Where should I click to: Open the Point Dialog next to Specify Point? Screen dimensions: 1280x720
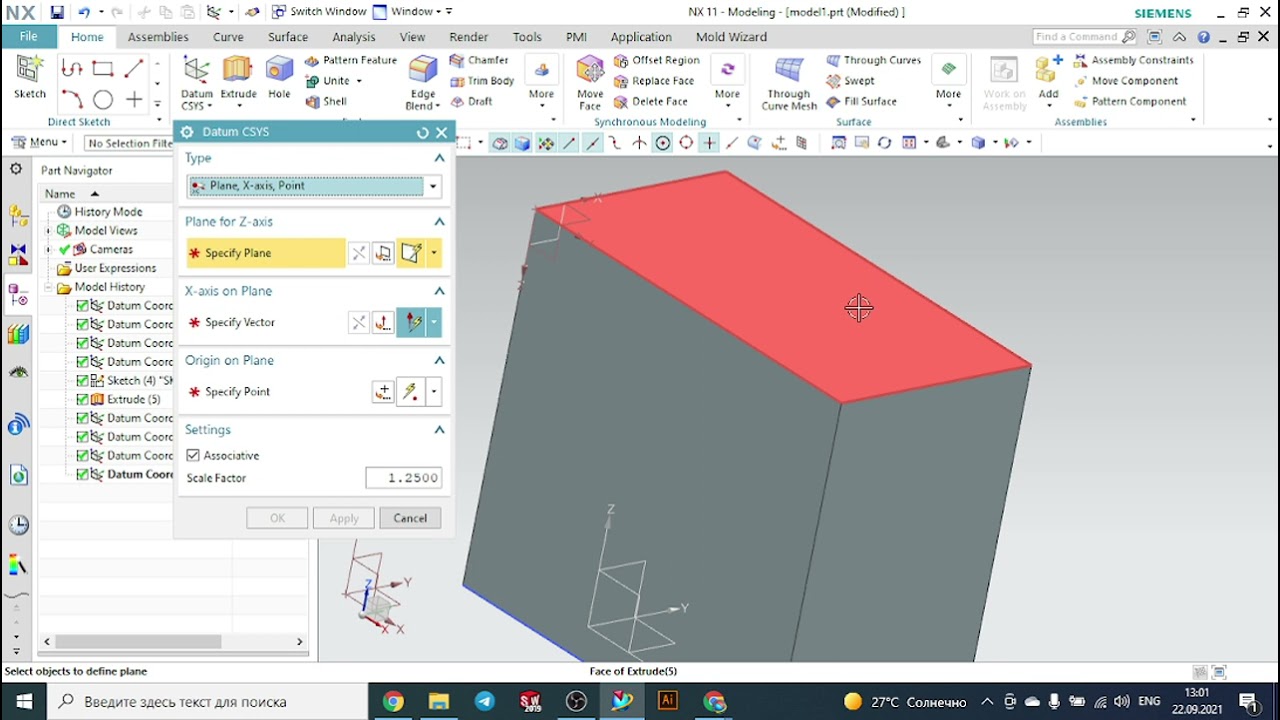[383, 392]
